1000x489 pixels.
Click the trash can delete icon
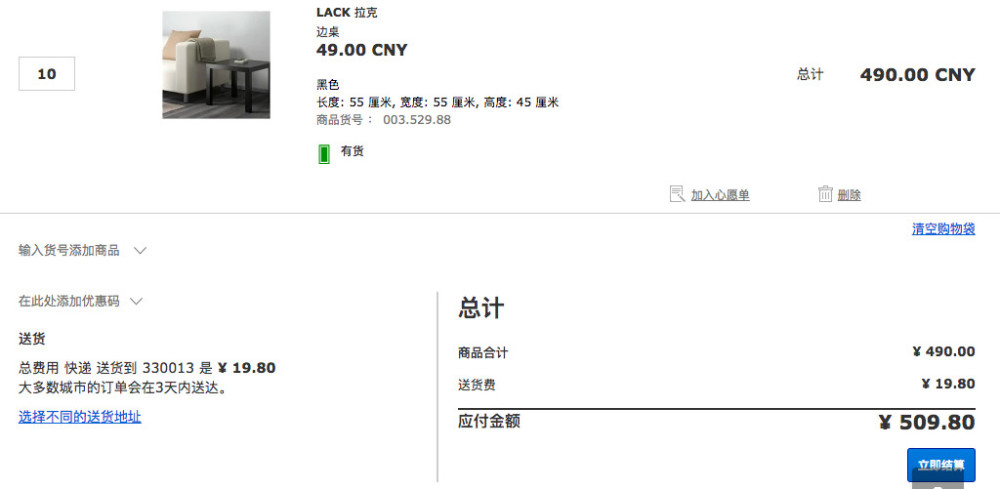tap(825, 194)
